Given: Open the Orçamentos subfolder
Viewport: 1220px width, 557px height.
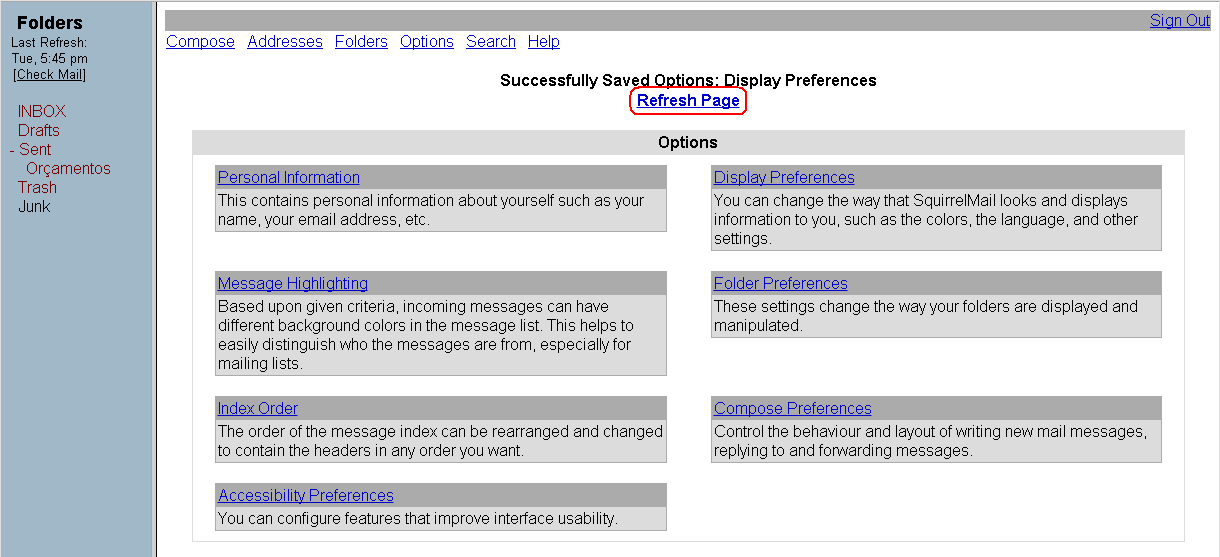Looking at the screenshot, I should [68, 168].
